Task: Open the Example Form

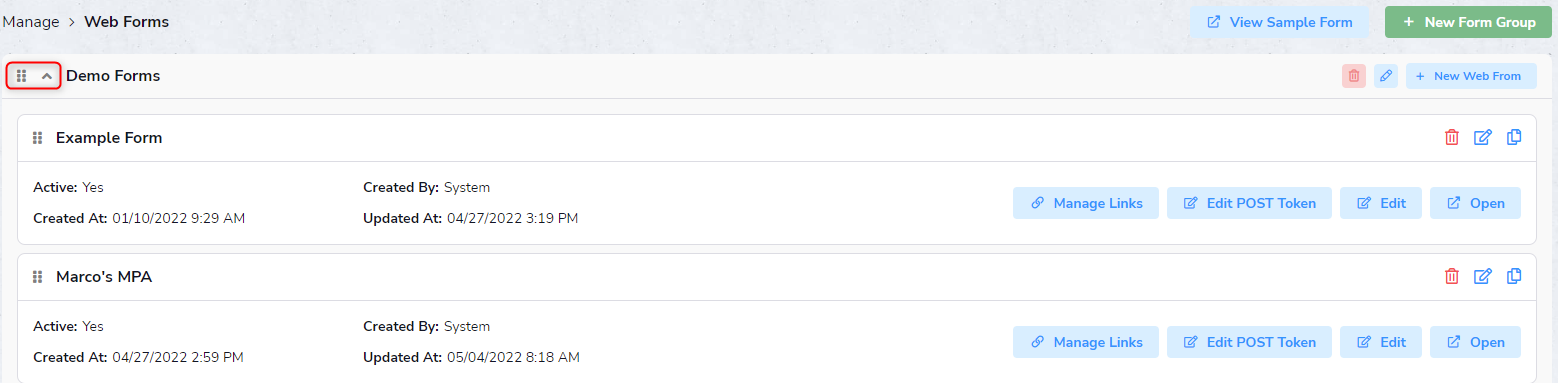Action: coord(1475,203)
